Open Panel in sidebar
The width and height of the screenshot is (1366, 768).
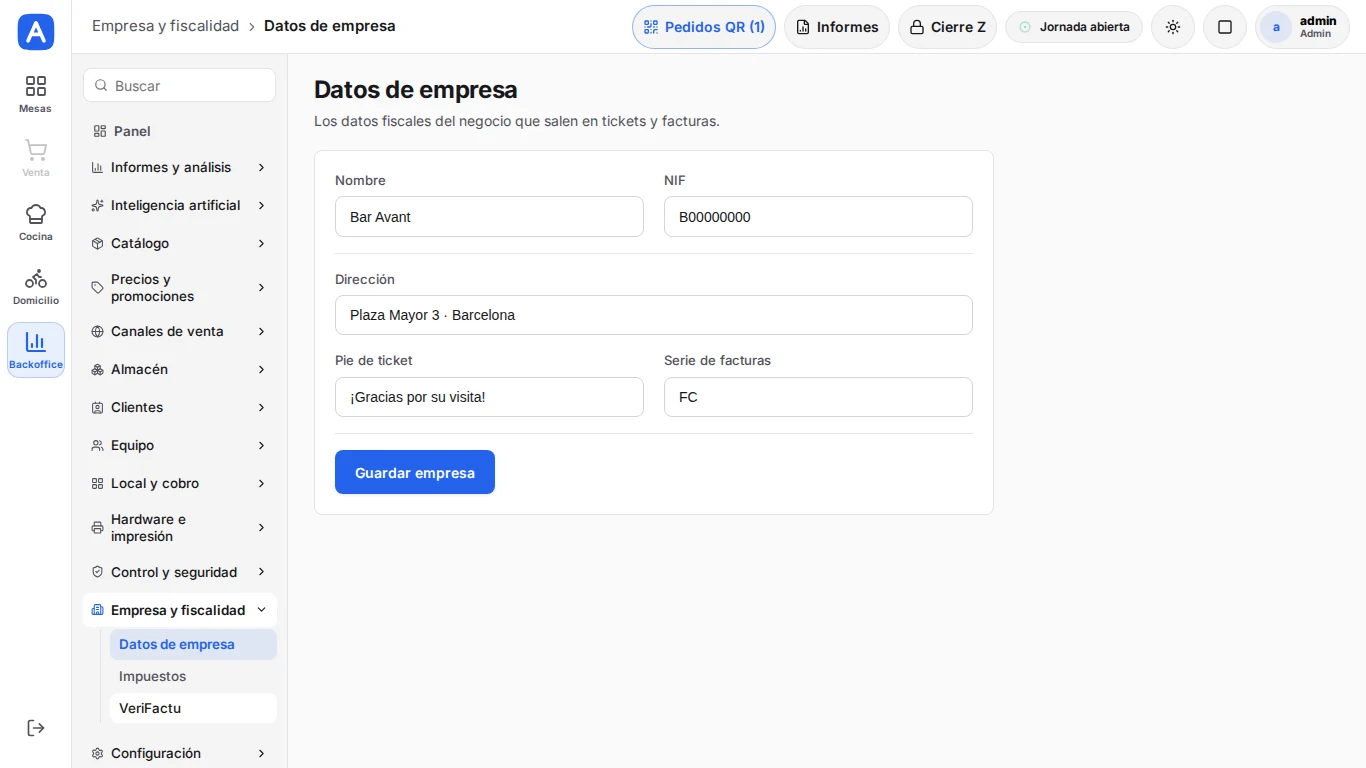coord(180,131)
